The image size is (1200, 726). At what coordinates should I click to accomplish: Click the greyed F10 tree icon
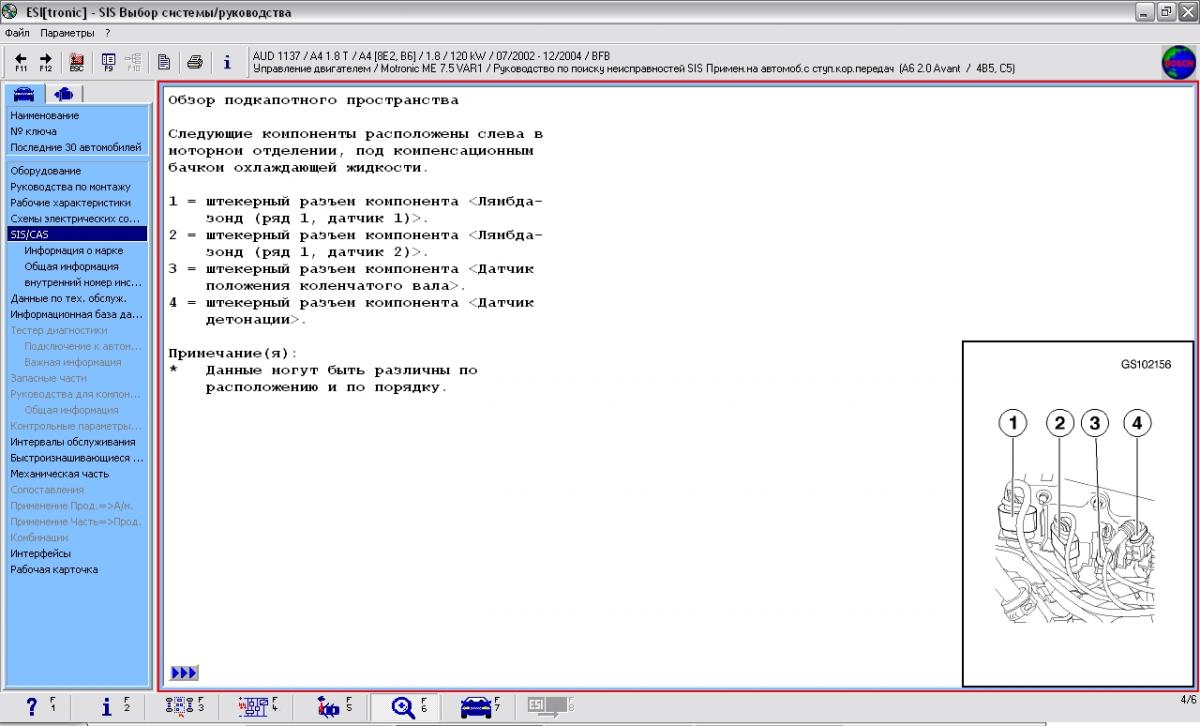point(134,62)
